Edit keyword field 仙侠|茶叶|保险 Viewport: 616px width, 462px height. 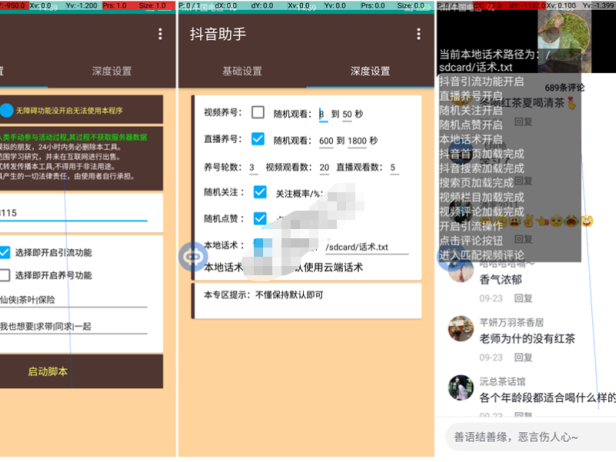[73, 300]
